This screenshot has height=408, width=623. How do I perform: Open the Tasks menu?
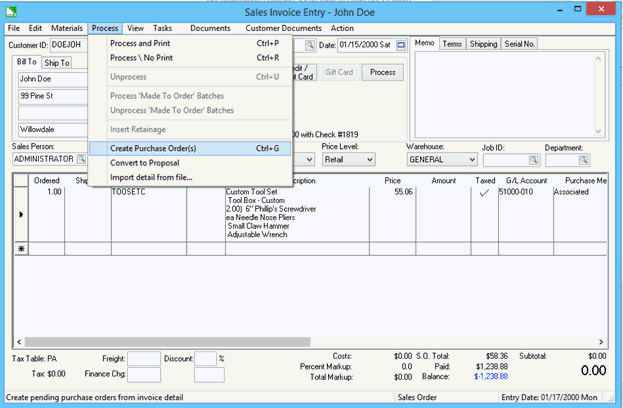point(163,28)
